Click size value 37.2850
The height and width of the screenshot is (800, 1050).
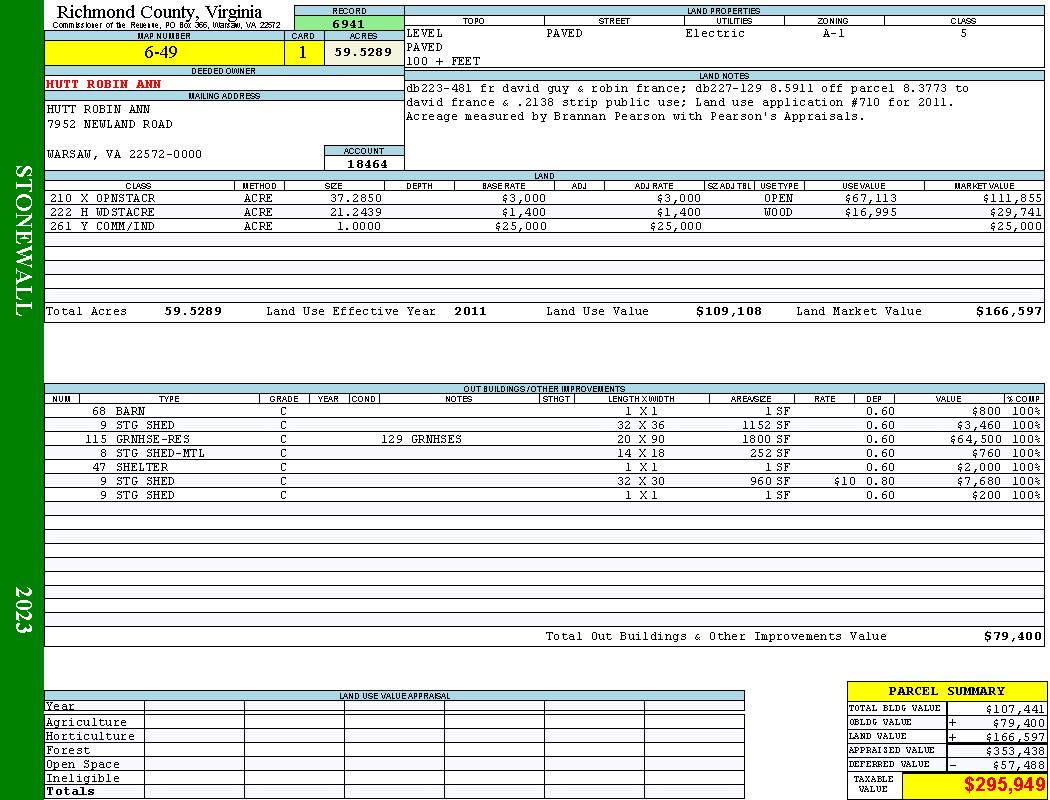click(356, 199)
